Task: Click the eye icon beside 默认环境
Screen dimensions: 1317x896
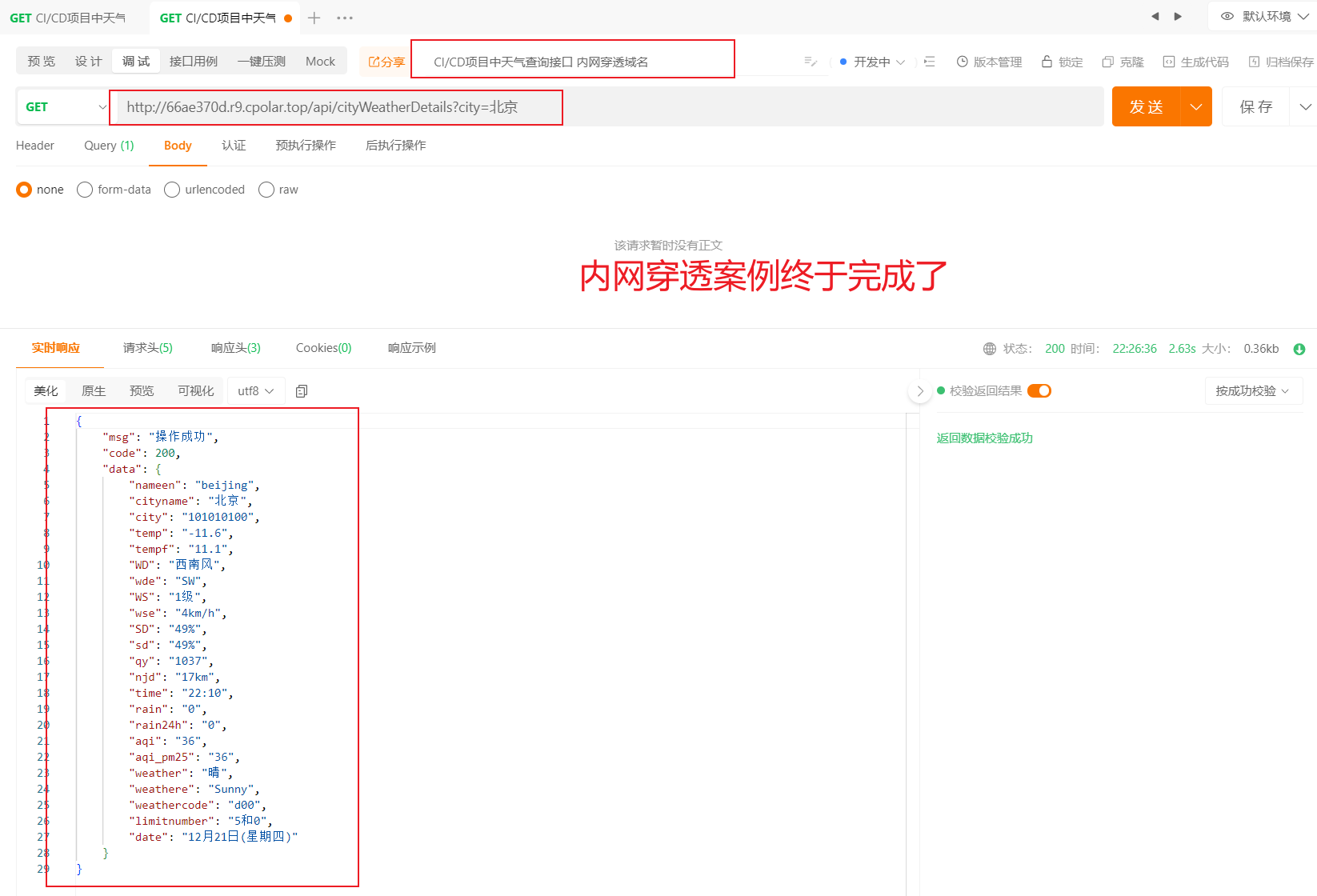Action: tap(1227, 16)
